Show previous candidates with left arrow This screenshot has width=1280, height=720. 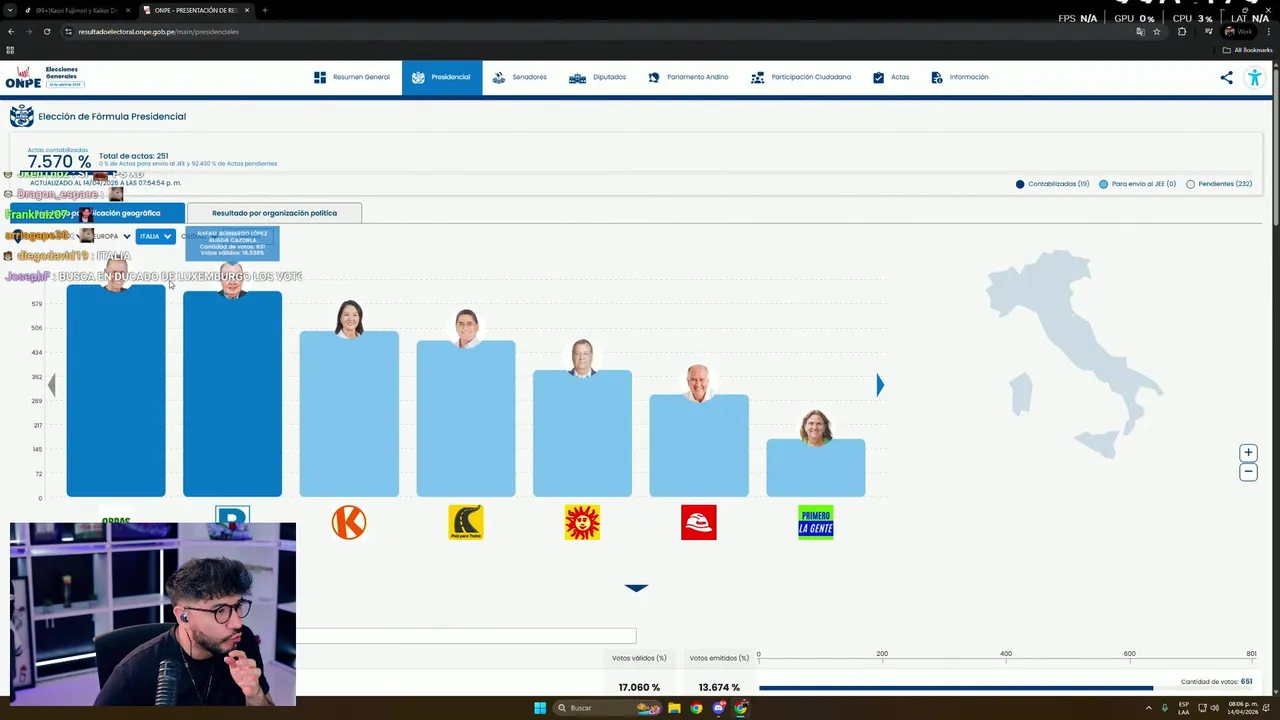[x=51, y=385]
